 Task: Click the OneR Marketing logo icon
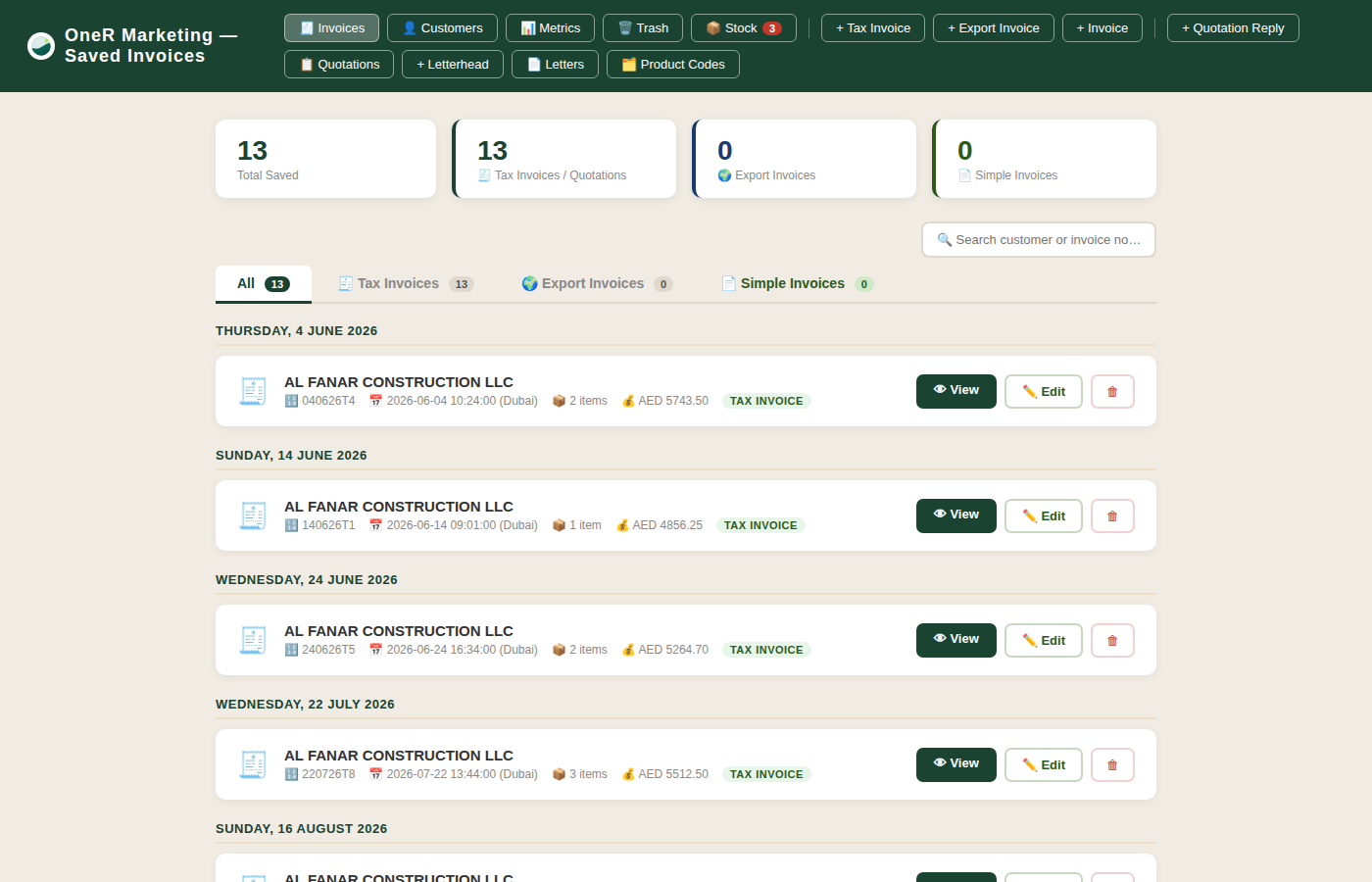pyautogui.click(x=41, y=45)
